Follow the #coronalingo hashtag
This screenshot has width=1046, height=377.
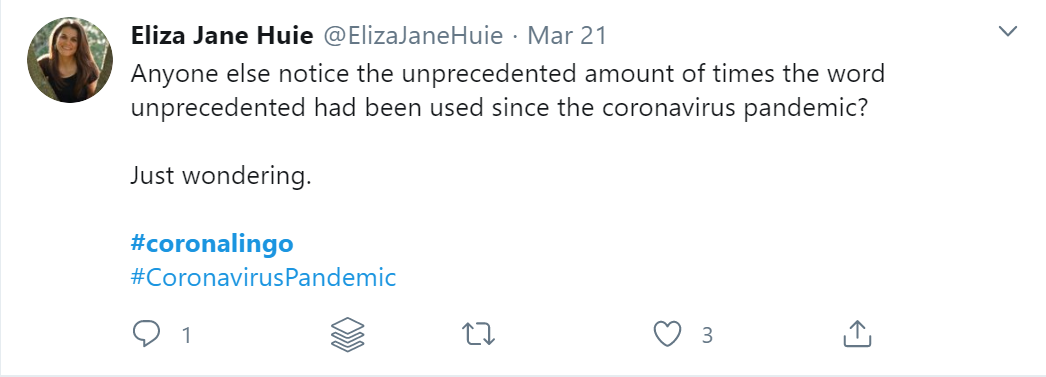pos(212,244)
